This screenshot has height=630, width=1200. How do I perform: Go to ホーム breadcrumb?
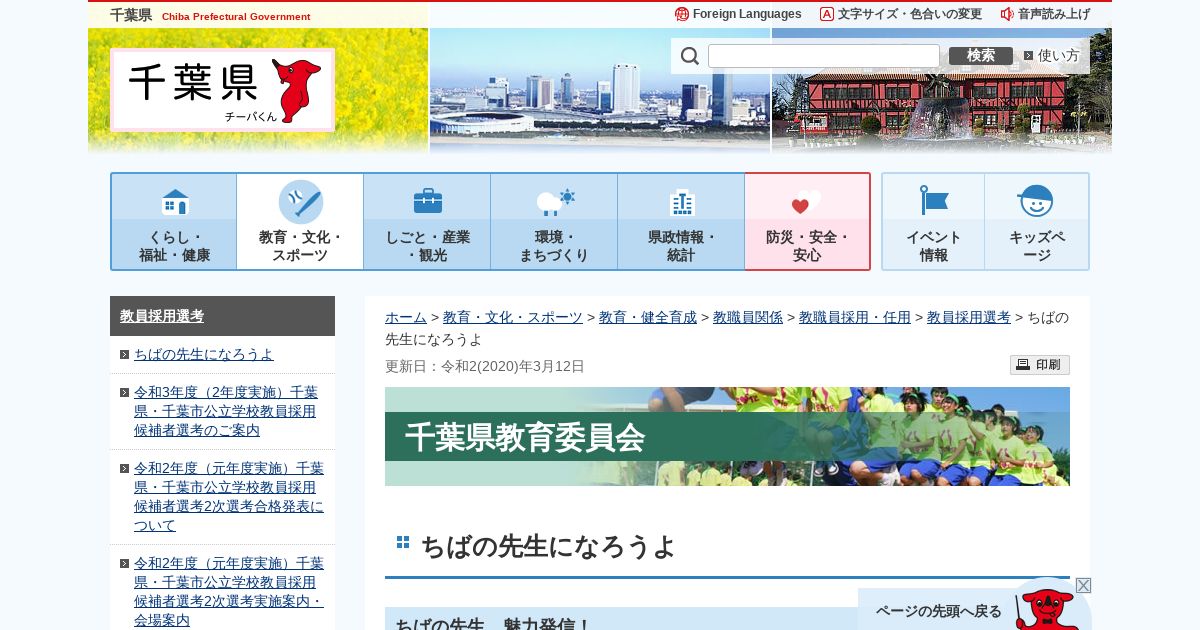[x=406, y=317]
